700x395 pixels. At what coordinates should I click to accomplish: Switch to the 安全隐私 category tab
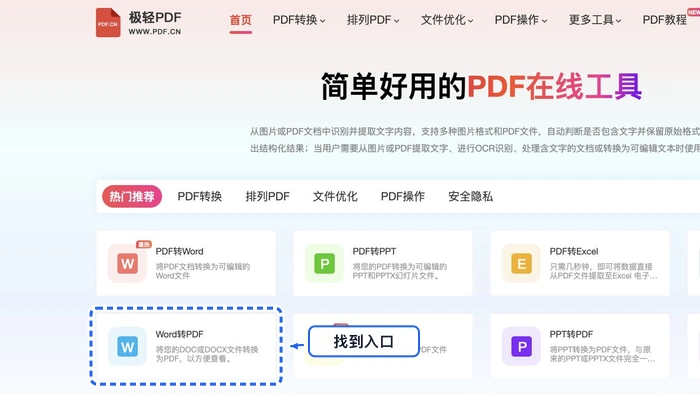(x=471, y=196)
